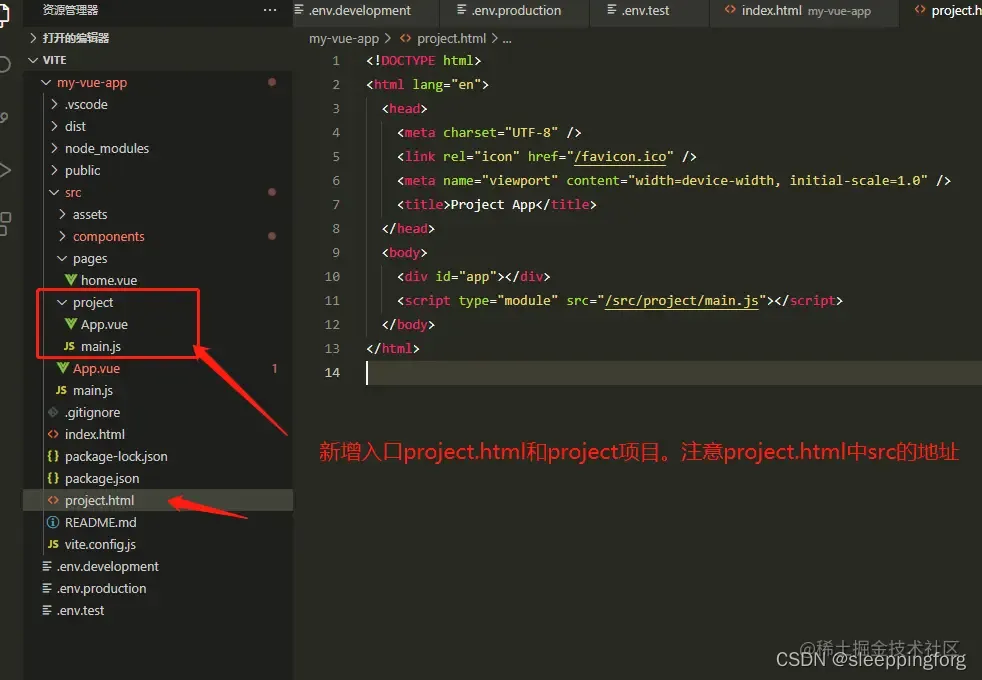This screenshot has width=982, height=680.
Task: Click the file icon beside .env.production in tree
Action: click(x=46, y=588)
